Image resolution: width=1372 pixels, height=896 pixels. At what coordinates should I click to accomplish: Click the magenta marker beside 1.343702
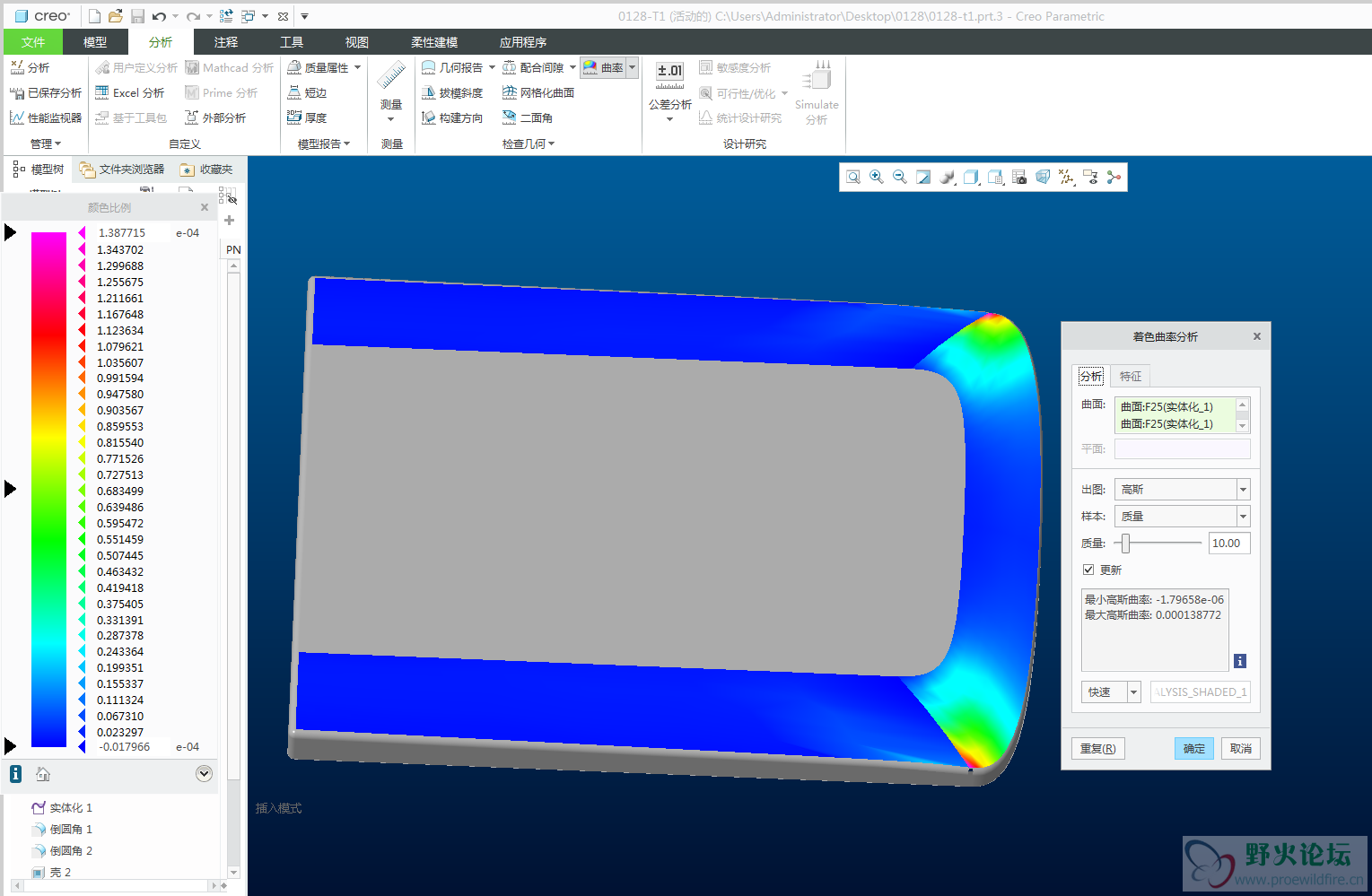(x=83, y=249)
